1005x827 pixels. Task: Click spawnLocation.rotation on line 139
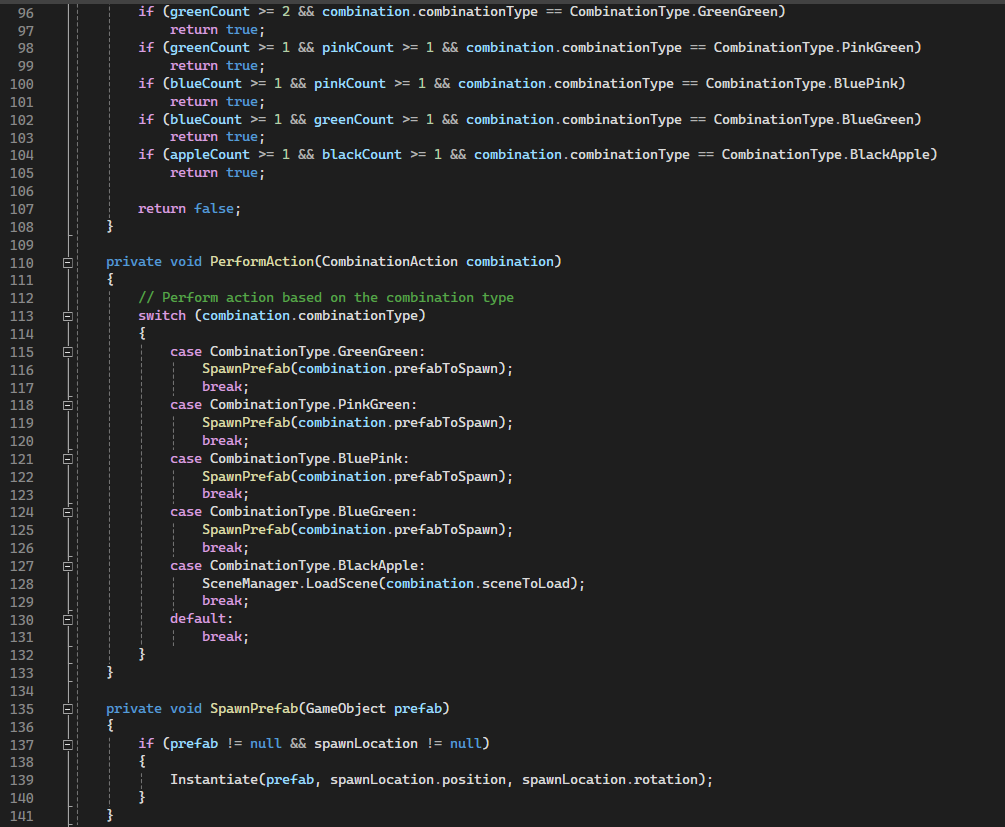[610, 780]
